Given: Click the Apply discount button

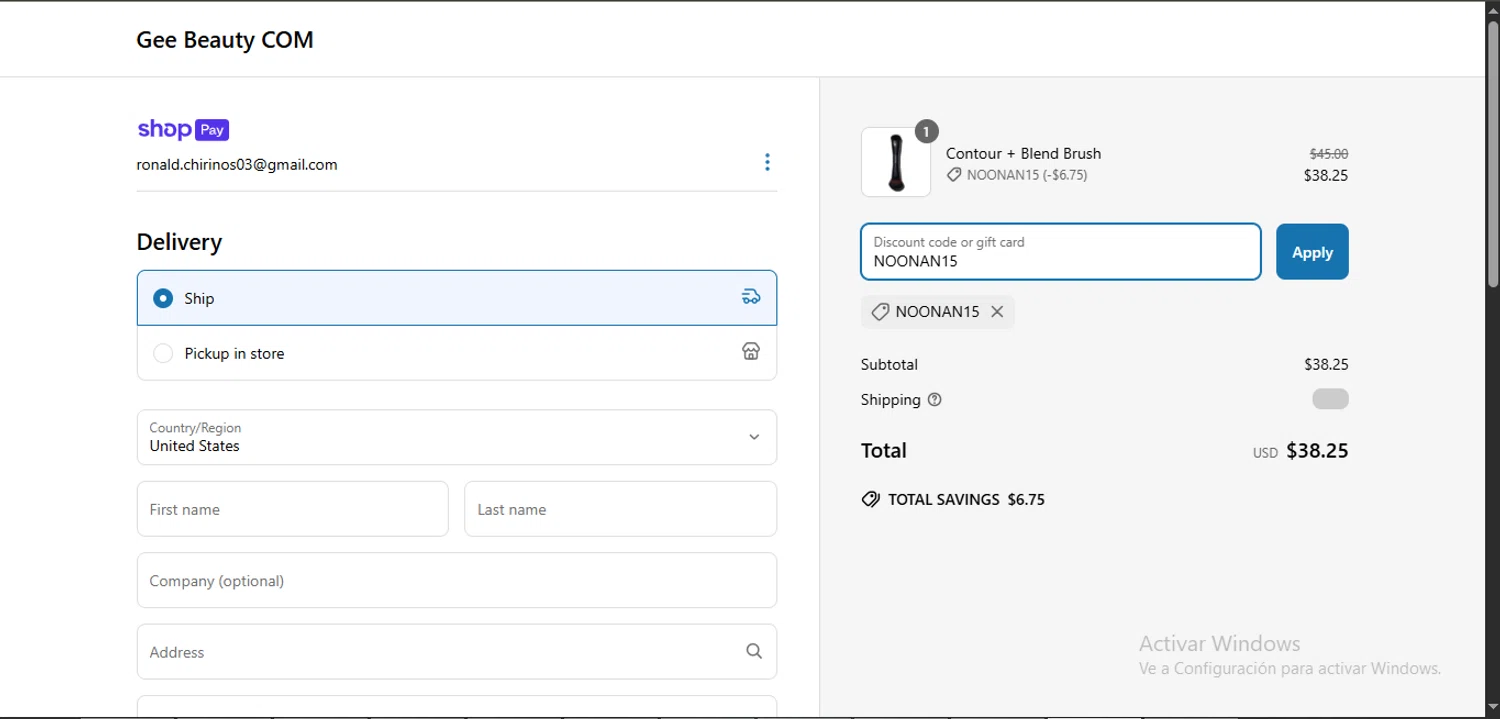Looking at the screenshot, I should point(1312,252).
